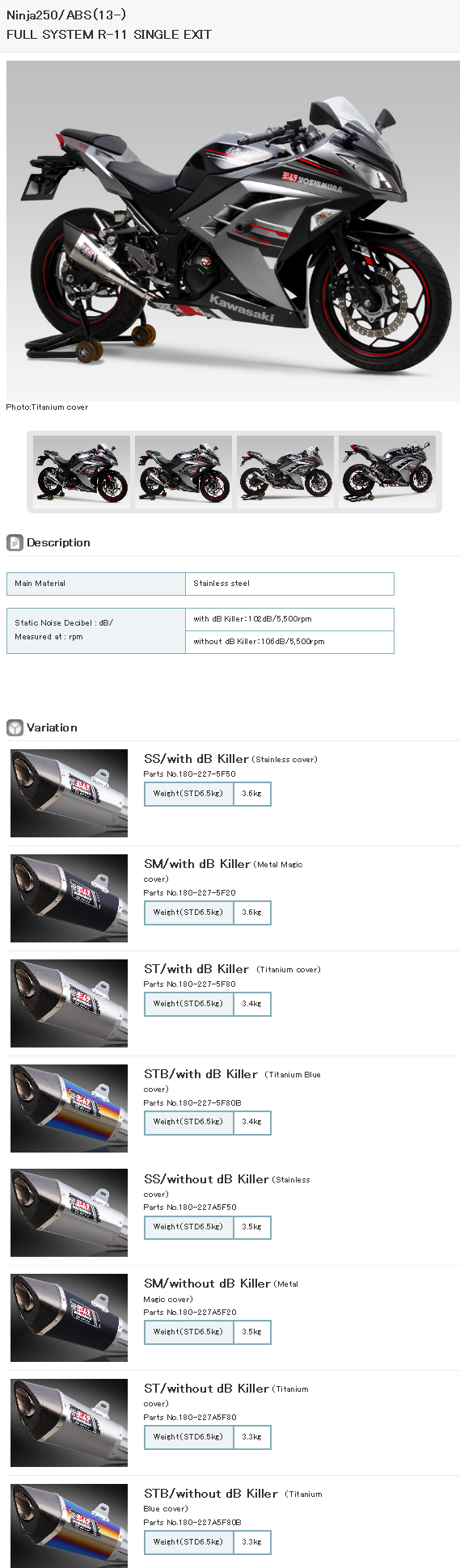
Task: Click the STB/without dB Killer title
Action: [x=211, y=1494]
